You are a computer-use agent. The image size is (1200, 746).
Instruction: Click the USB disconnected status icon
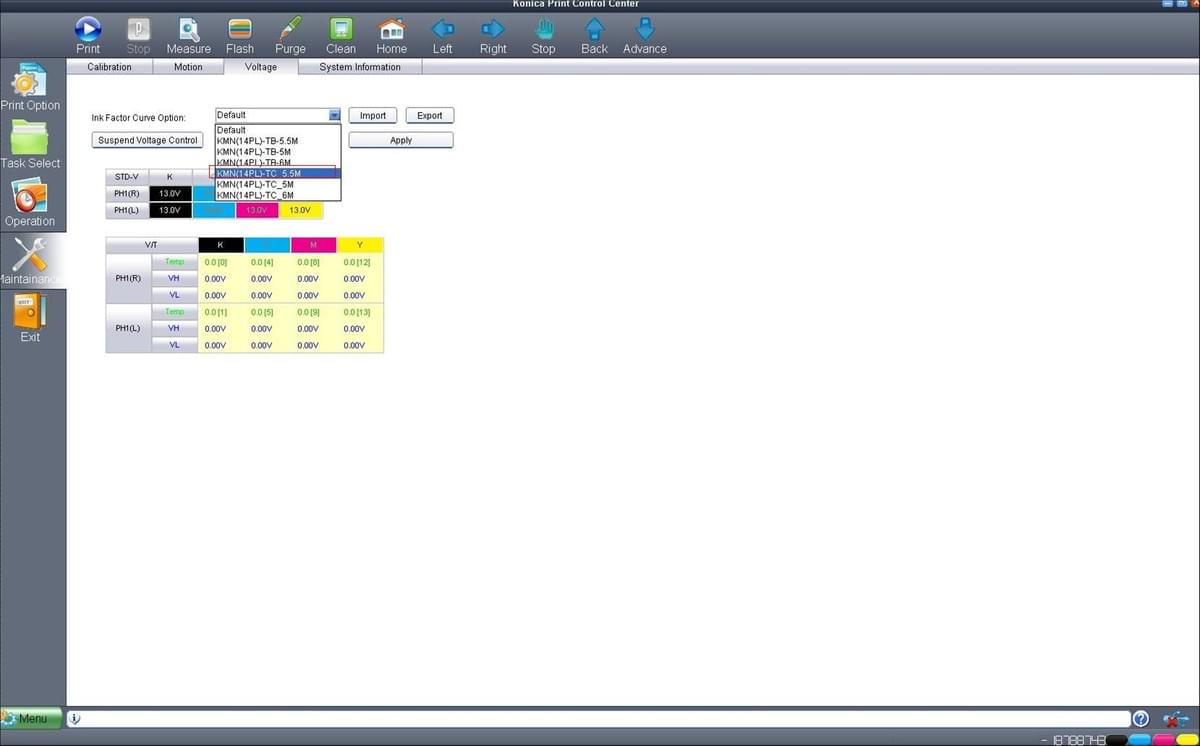click(x=1174, y=718)
